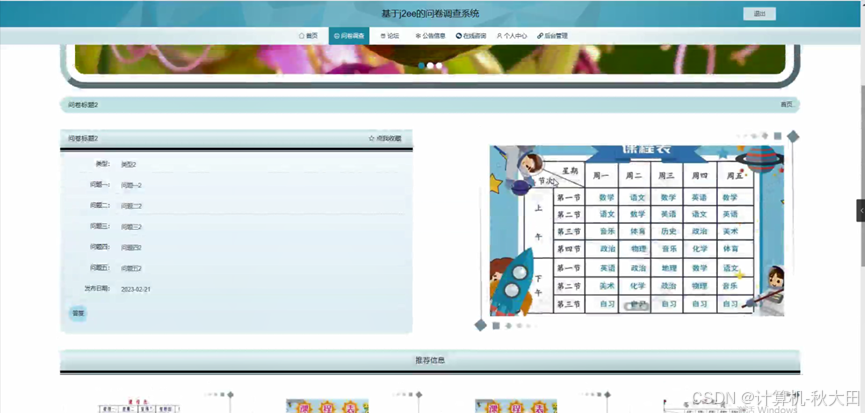Image resolution: width=865 pixels, height=413 pixels.
Task: Open 个人中心 in the navigation bar
Action: pyautogui.click(x=511, y=36)
